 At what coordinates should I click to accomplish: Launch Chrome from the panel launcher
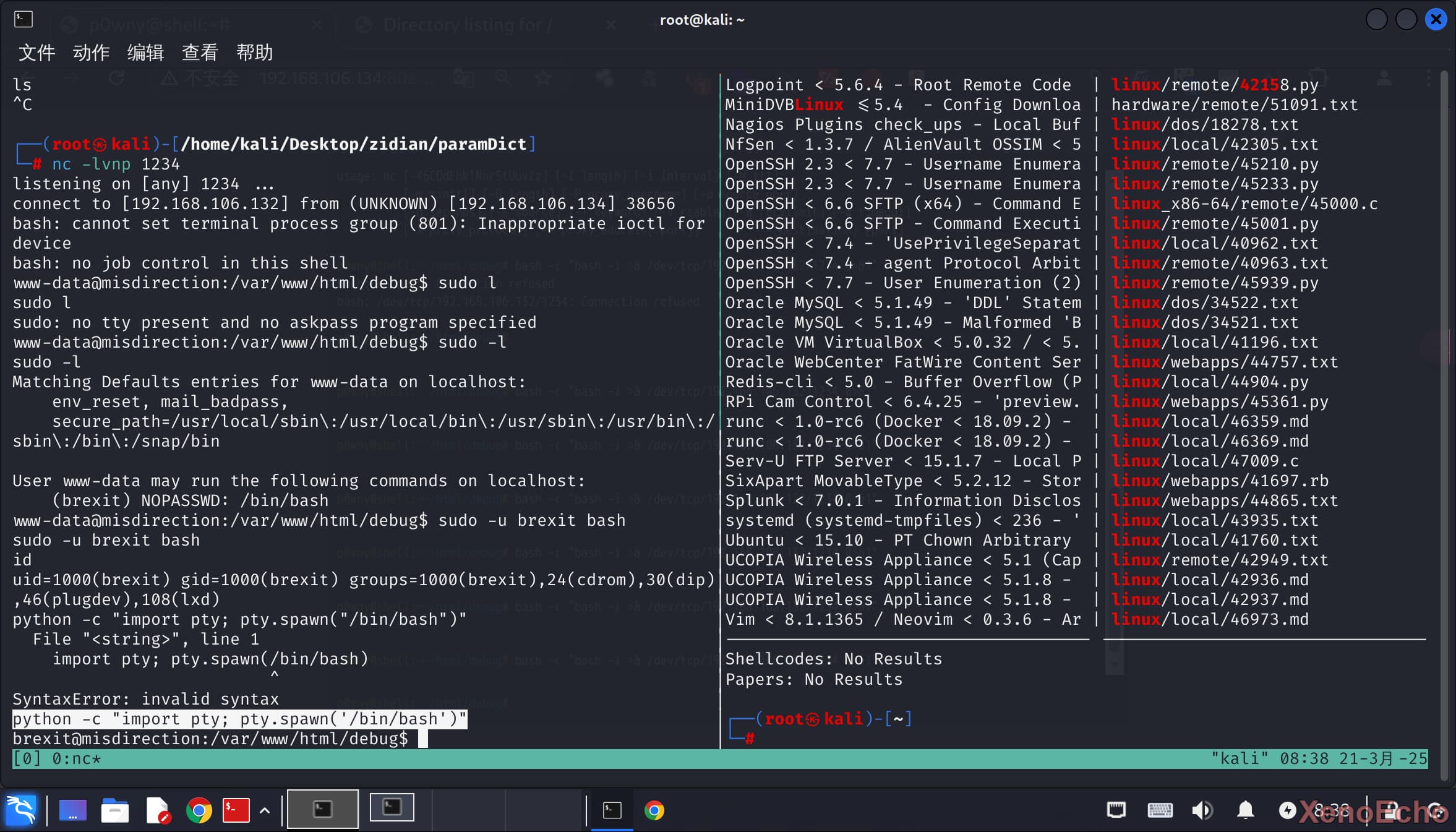pos(199,810)
